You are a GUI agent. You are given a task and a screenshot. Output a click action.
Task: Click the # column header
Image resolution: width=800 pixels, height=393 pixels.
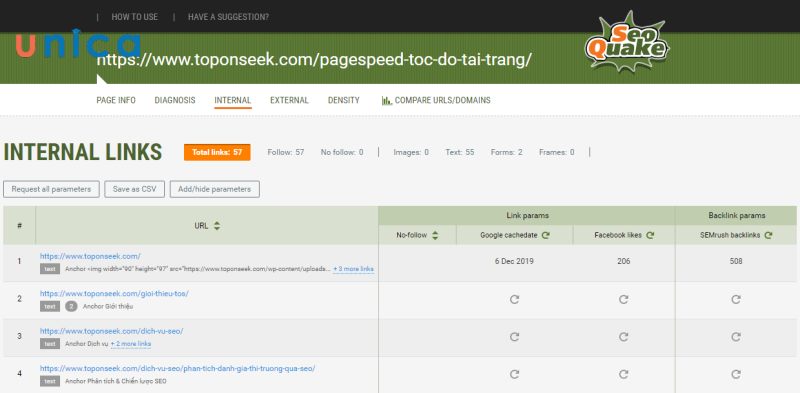click(19, 225)
